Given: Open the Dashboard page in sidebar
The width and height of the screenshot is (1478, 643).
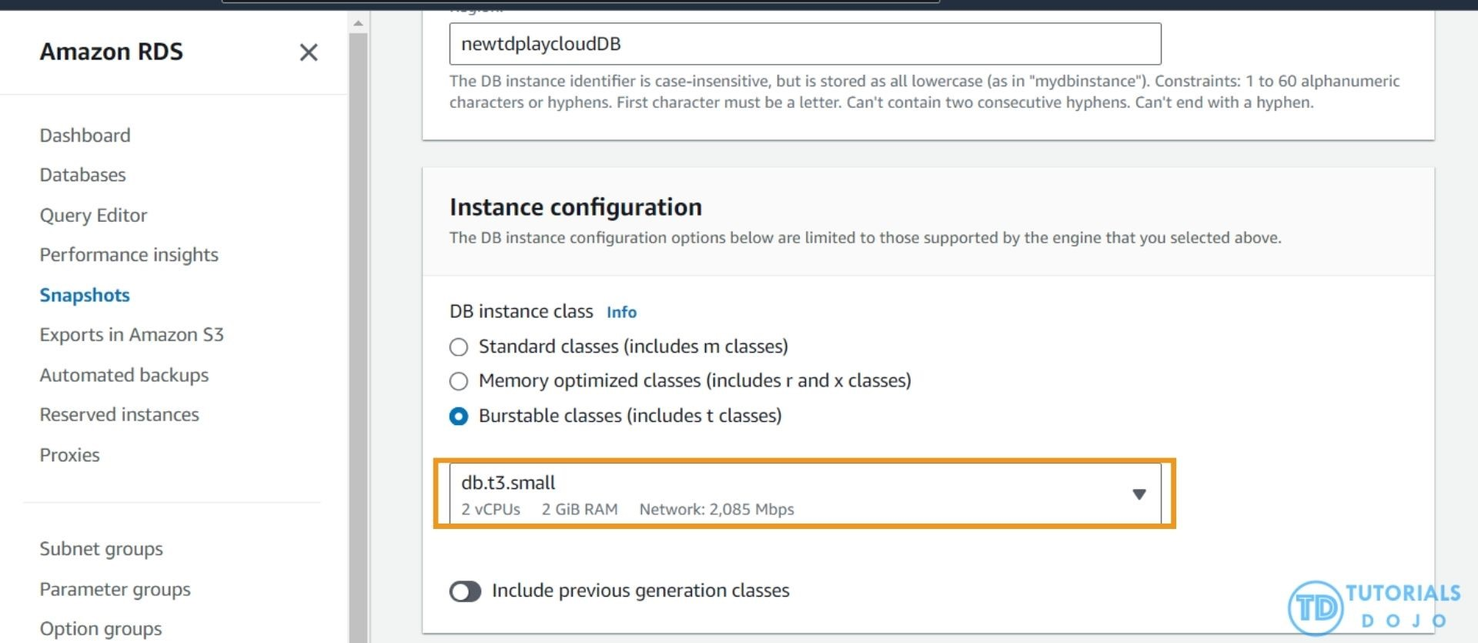Looking at the screenshot, I should [x=85, y=135].
